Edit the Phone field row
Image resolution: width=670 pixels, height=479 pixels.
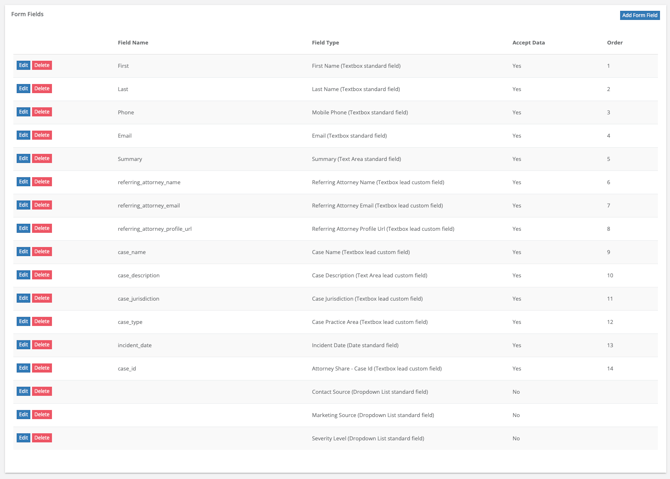point(23,112)
